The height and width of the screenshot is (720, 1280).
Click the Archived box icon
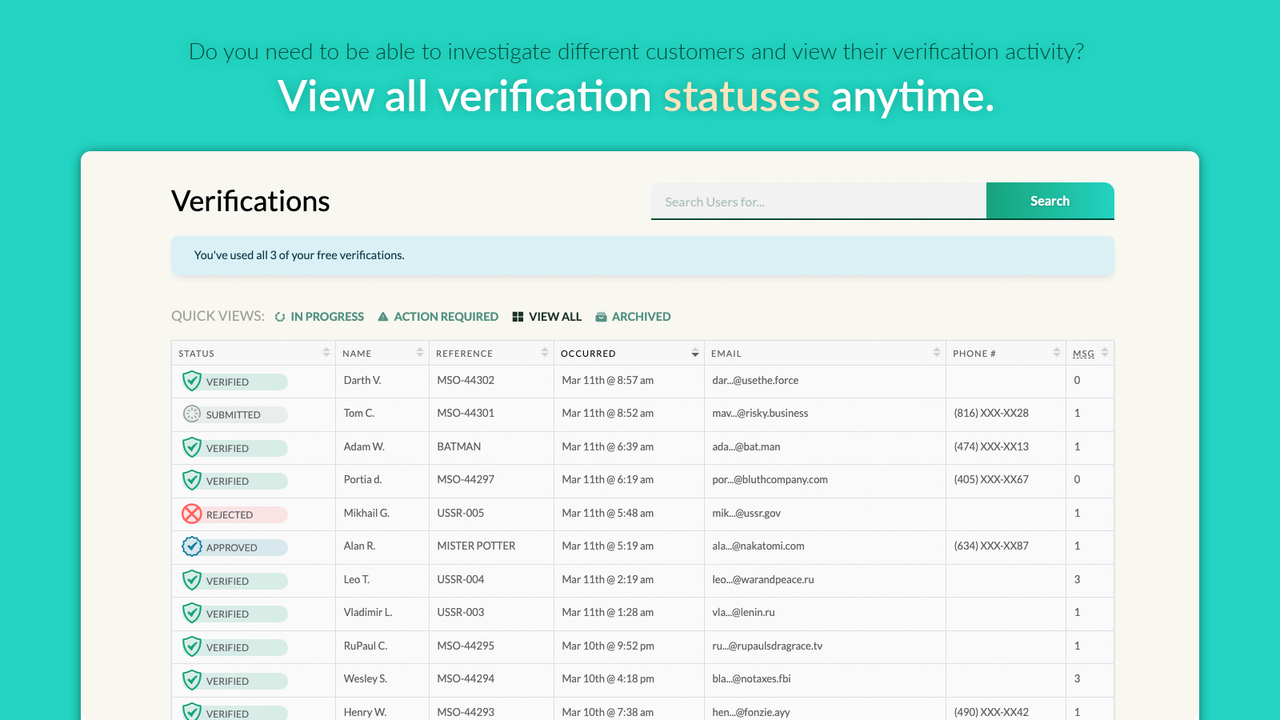coord(601,317)
